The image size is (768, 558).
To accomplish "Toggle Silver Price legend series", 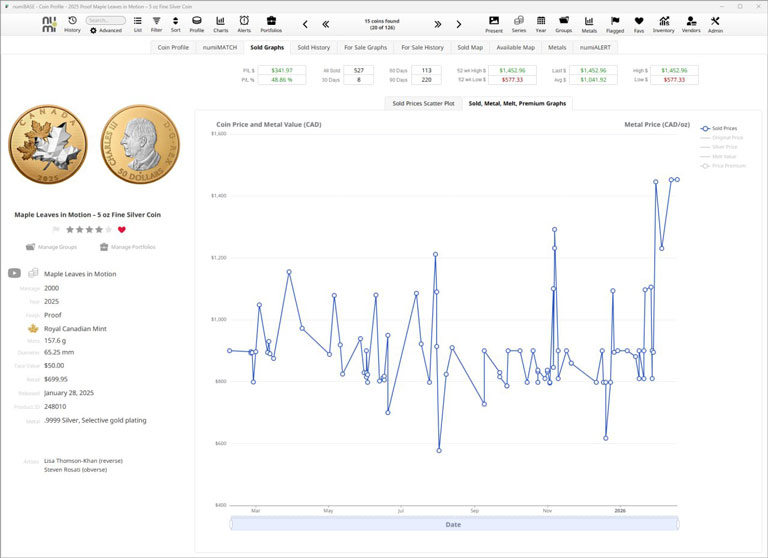I will point(719,147).
